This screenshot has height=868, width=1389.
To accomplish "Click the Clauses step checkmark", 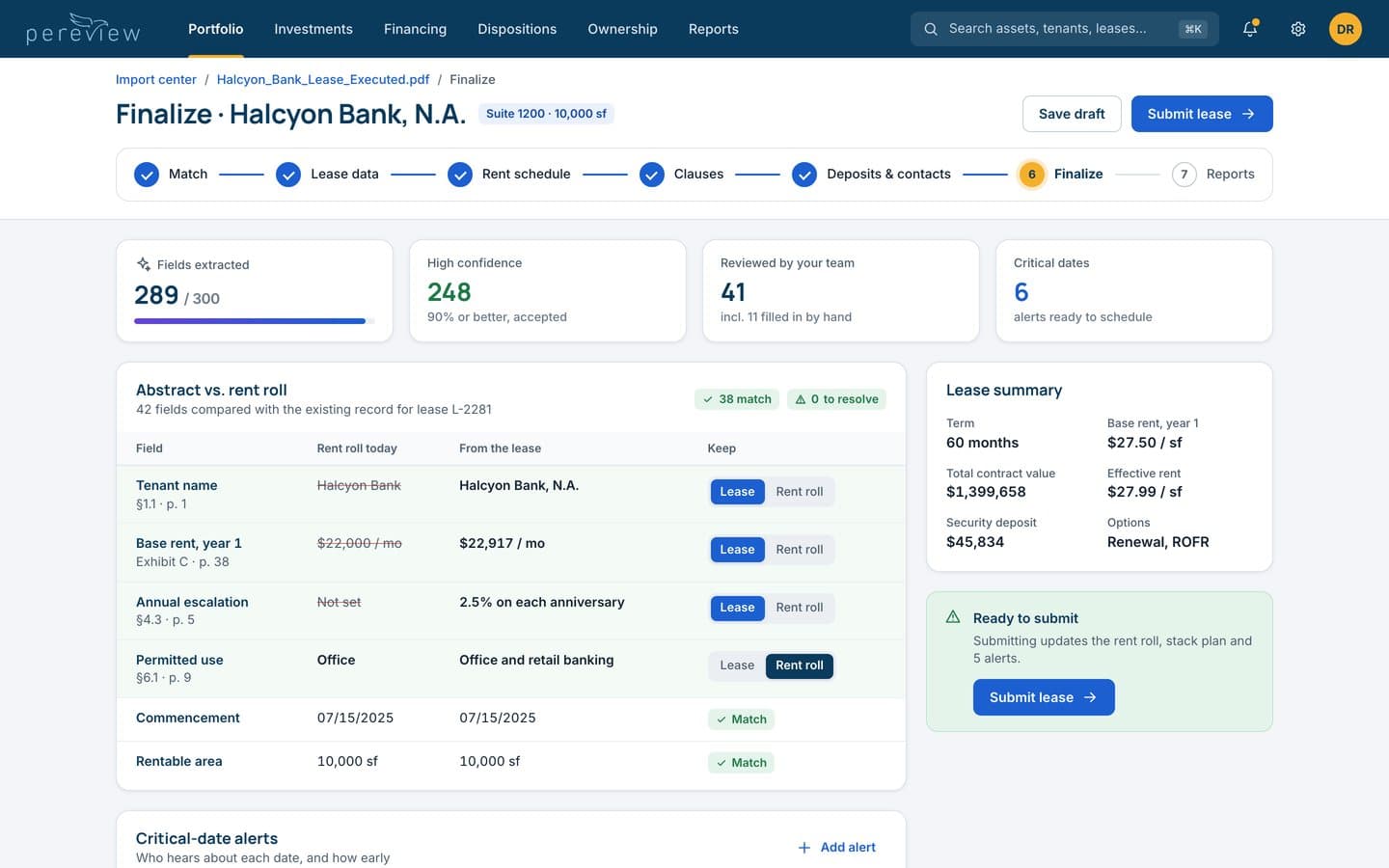I will 652,175.
